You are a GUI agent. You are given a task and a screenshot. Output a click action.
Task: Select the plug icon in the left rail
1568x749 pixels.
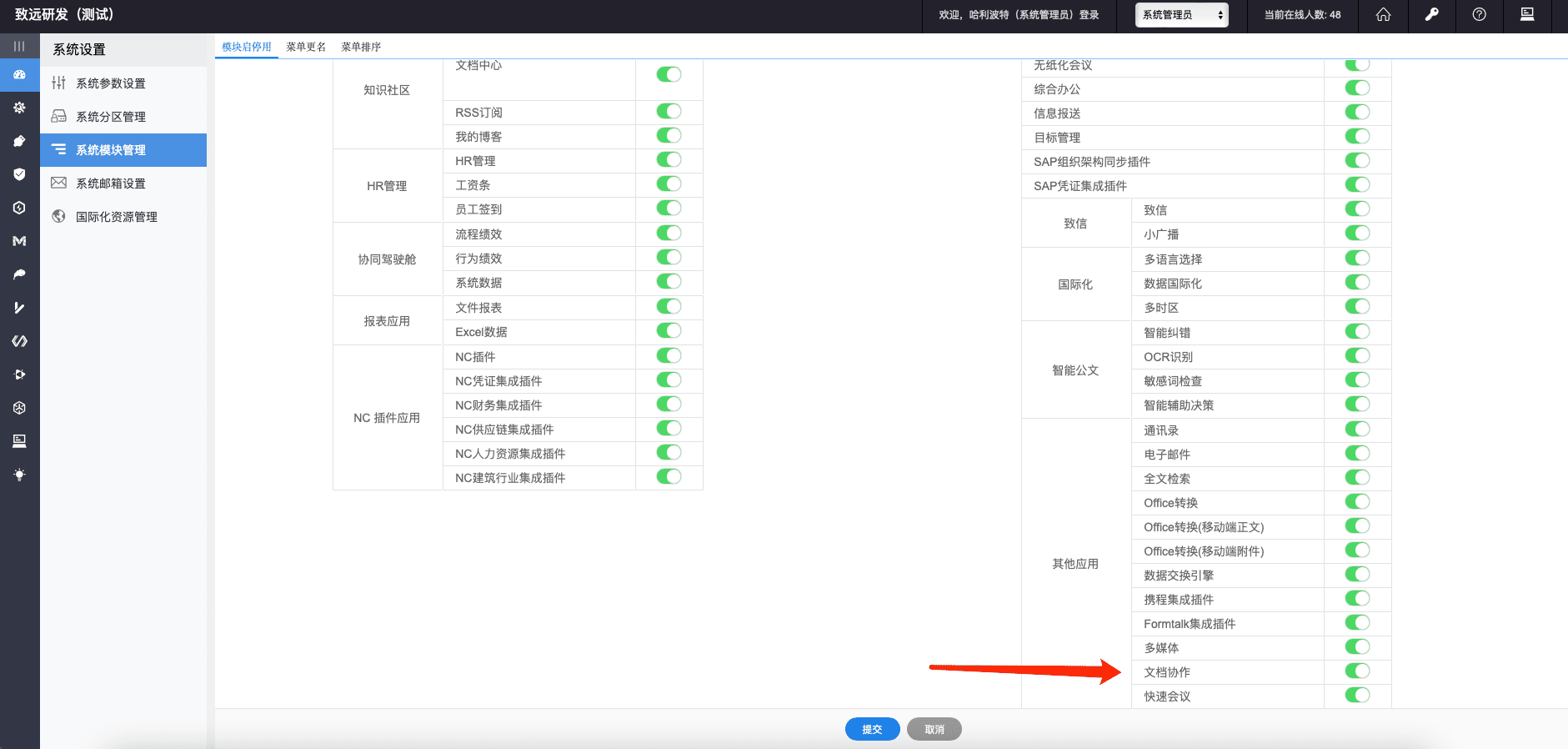pyautogui.click(x=19, y=141)
